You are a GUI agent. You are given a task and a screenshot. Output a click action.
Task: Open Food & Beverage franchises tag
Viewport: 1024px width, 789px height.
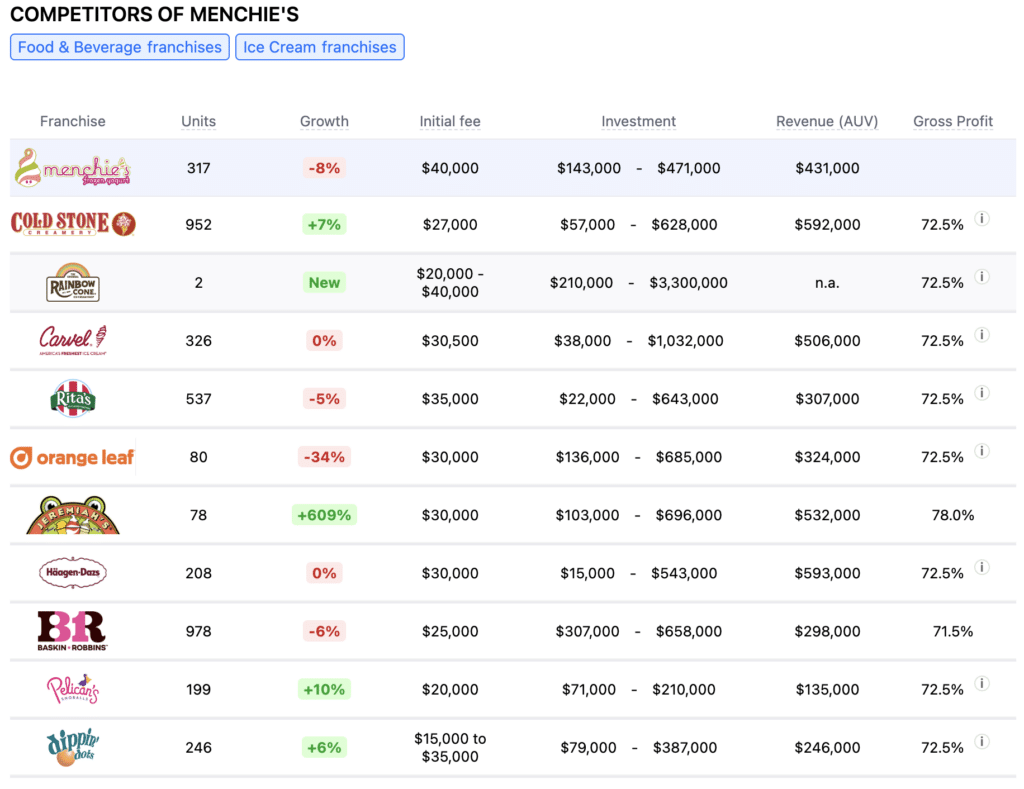click(120, 47)
